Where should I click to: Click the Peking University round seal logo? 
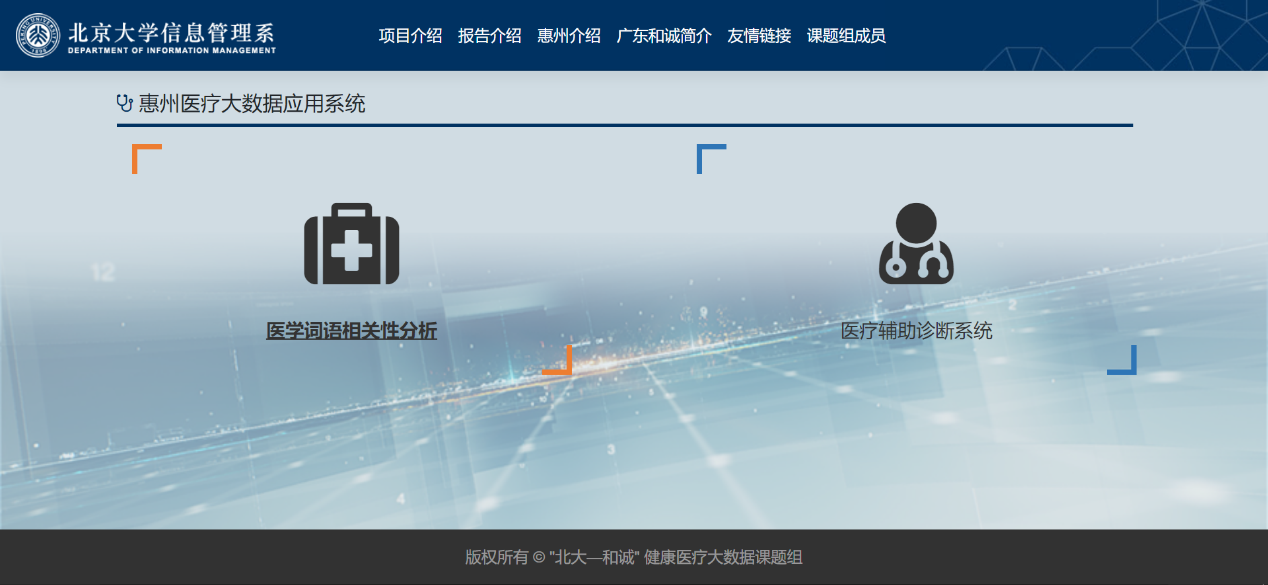[x=38, y=35]
